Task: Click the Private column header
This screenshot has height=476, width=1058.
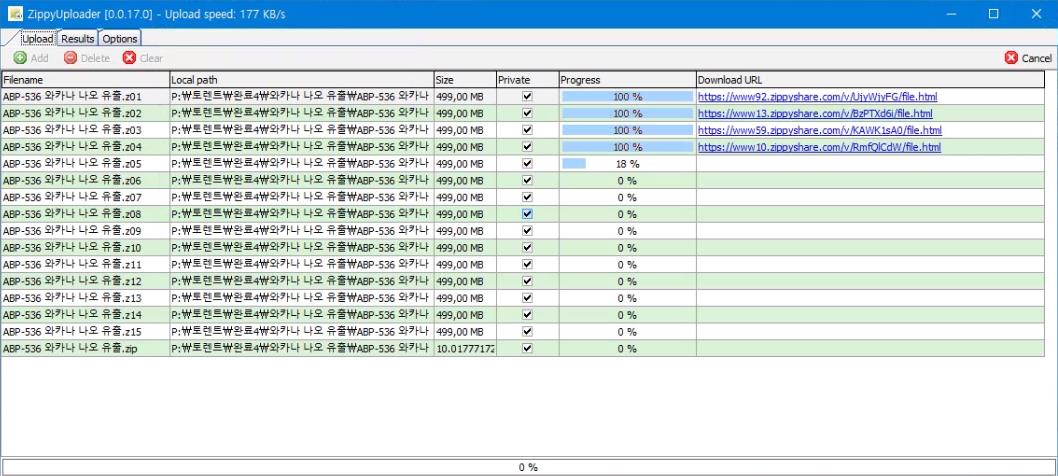Action: click(x=528, y=80)
